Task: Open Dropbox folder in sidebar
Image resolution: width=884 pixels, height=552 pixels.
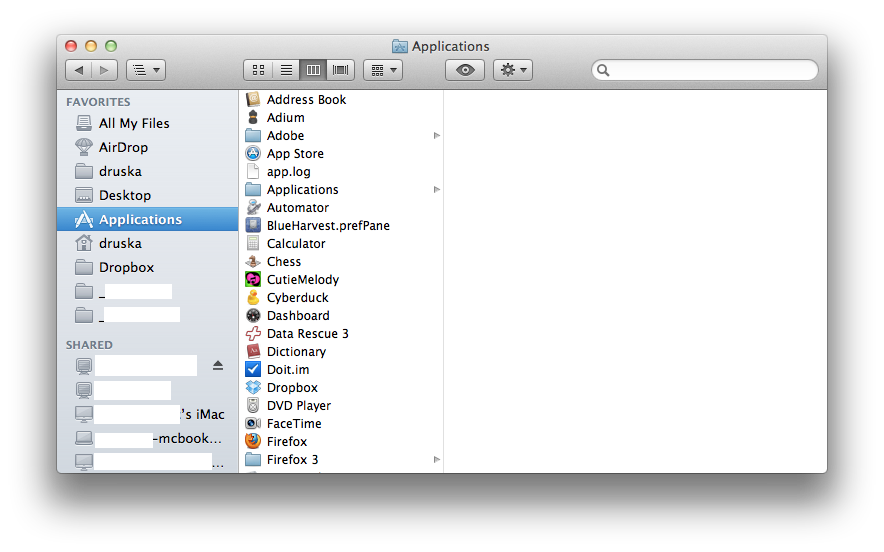Action: pos(148,267)
